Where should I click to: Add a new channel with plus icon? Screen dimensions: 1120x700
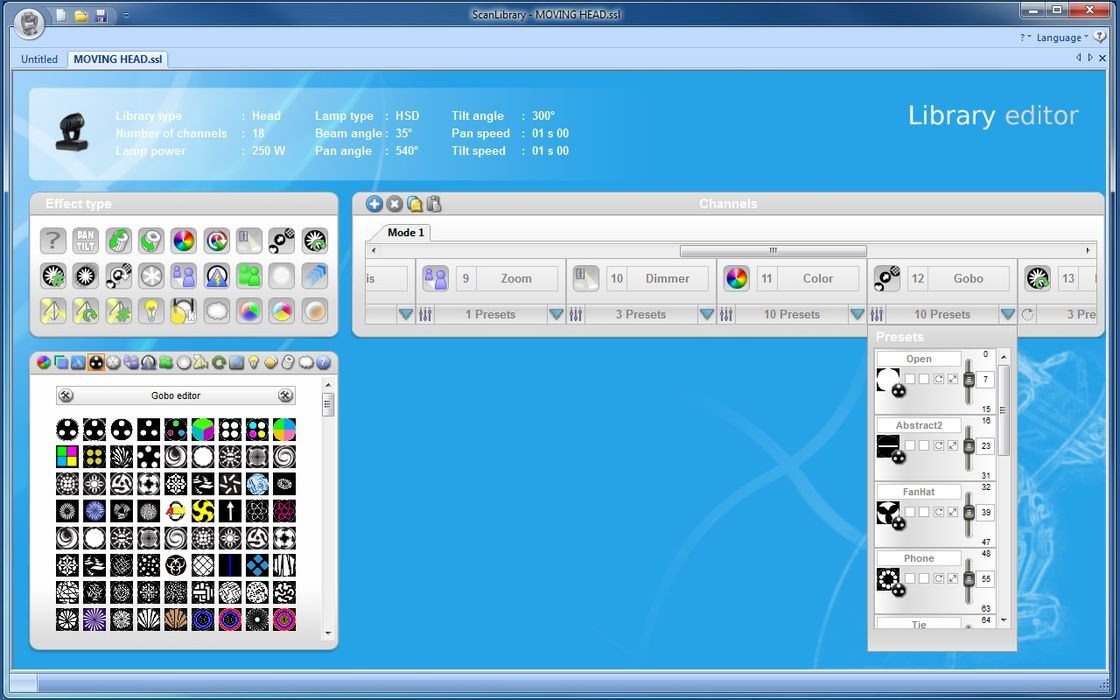[x=374, y=204]
